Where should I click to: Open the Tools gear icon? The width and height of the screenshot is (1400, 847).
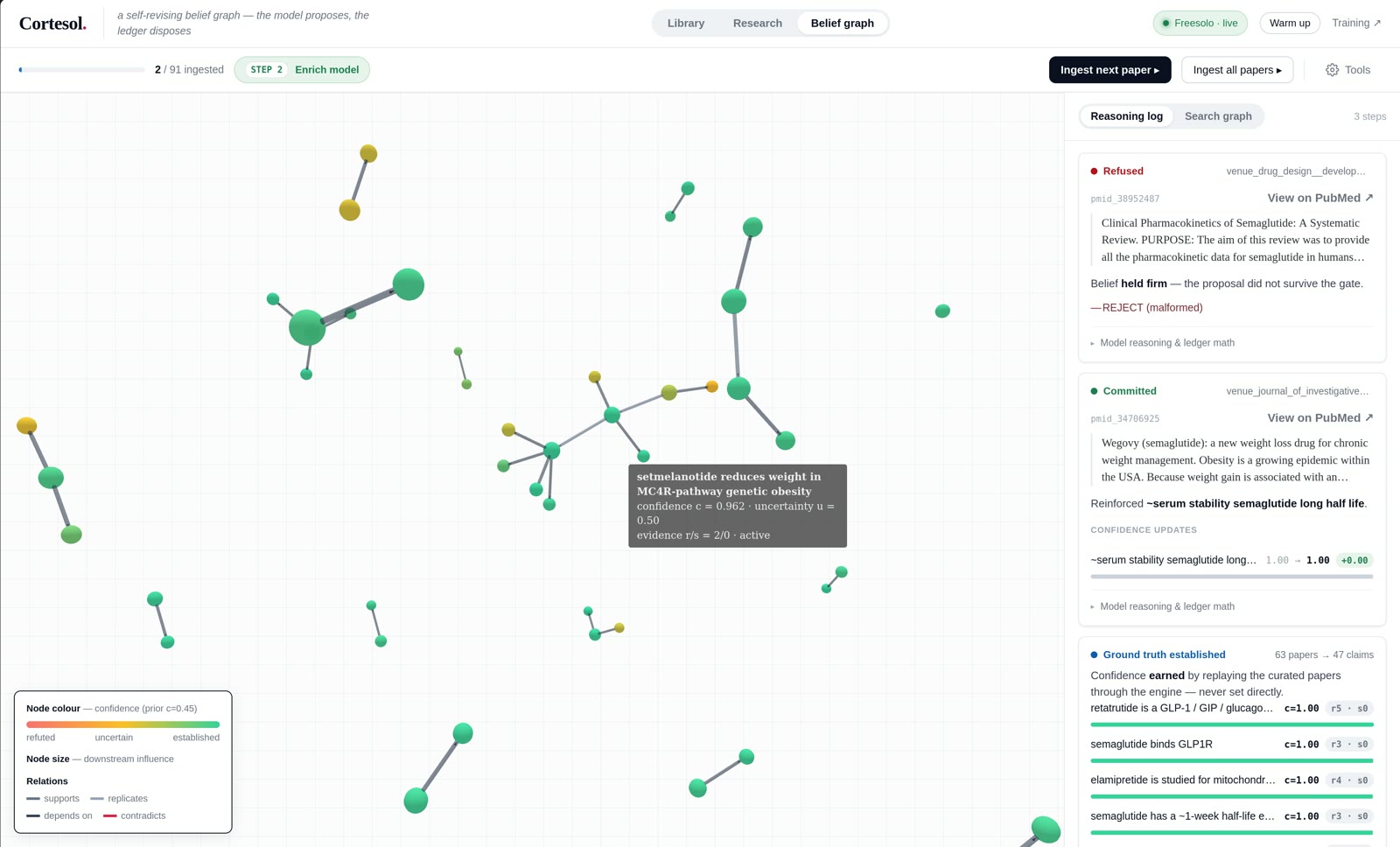point(1332,70)
